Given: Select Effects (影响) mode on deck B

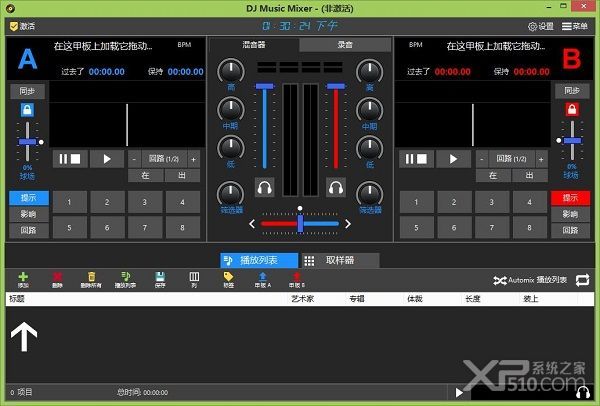Looking at the screenshot, I should pyautogui.click(x=570, y=214).
